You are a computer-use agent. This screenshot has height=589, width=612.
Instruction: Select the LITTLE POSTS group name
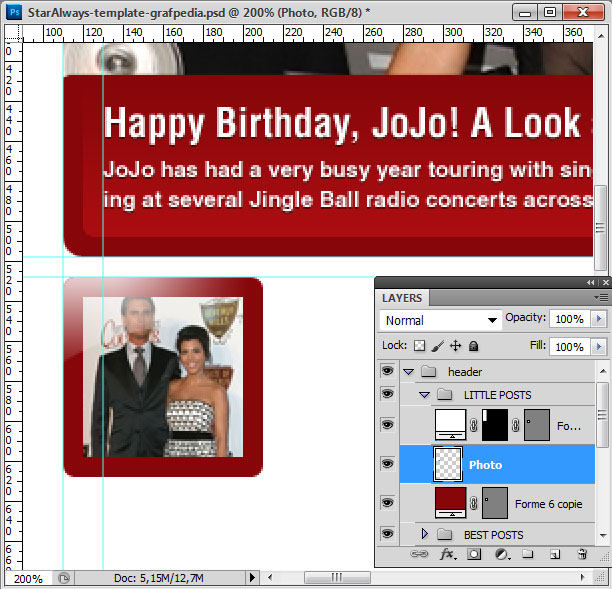pos(497,395)
